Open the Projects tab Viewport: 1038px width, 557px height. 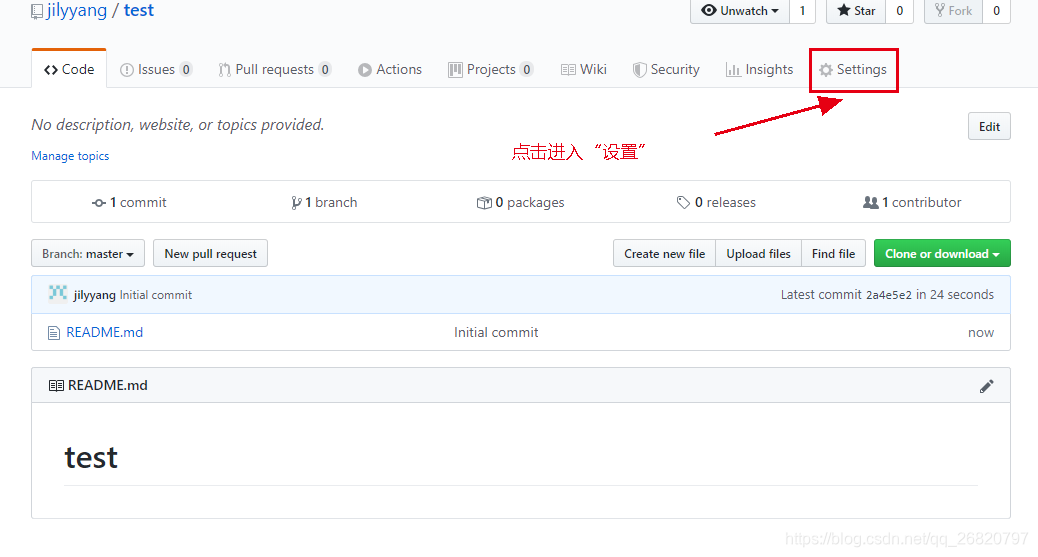coord(491,70)
